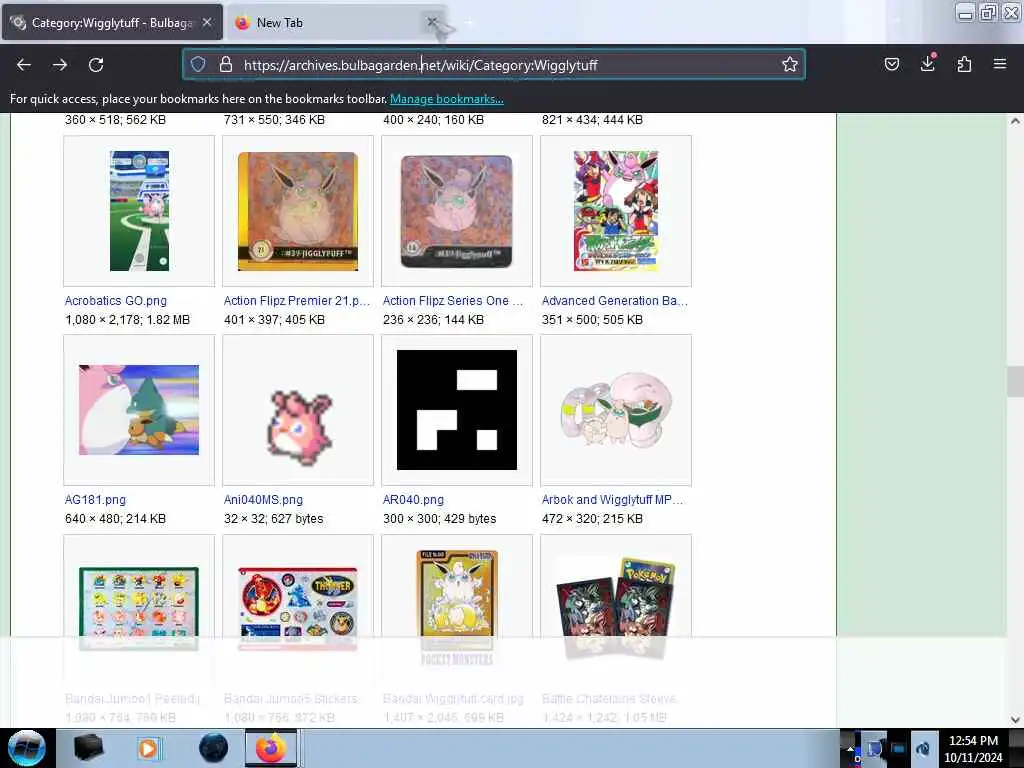1024x768 pixels.
Task: View the Bandai Jumbo1 sticker sheet thumbnail
Action: pyautogui.click(x=139, y=609)
